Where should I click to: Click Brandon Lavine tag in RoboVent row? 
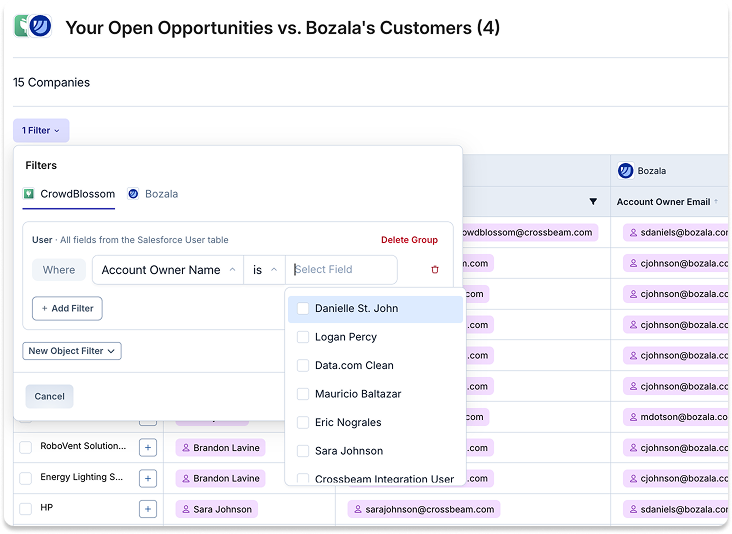220,447
